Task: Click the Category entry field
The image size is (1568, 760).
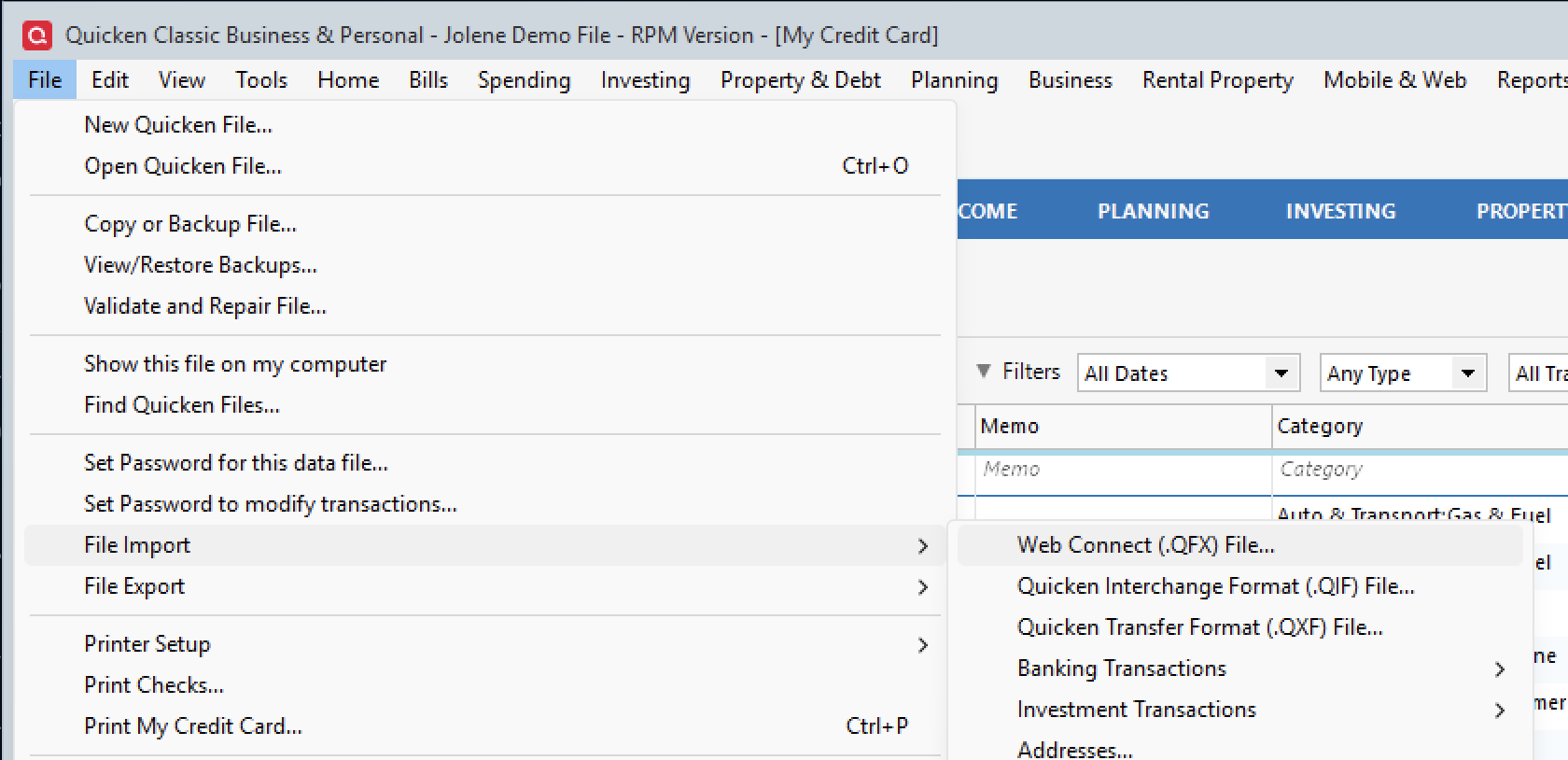Action: pos(1420,470)
